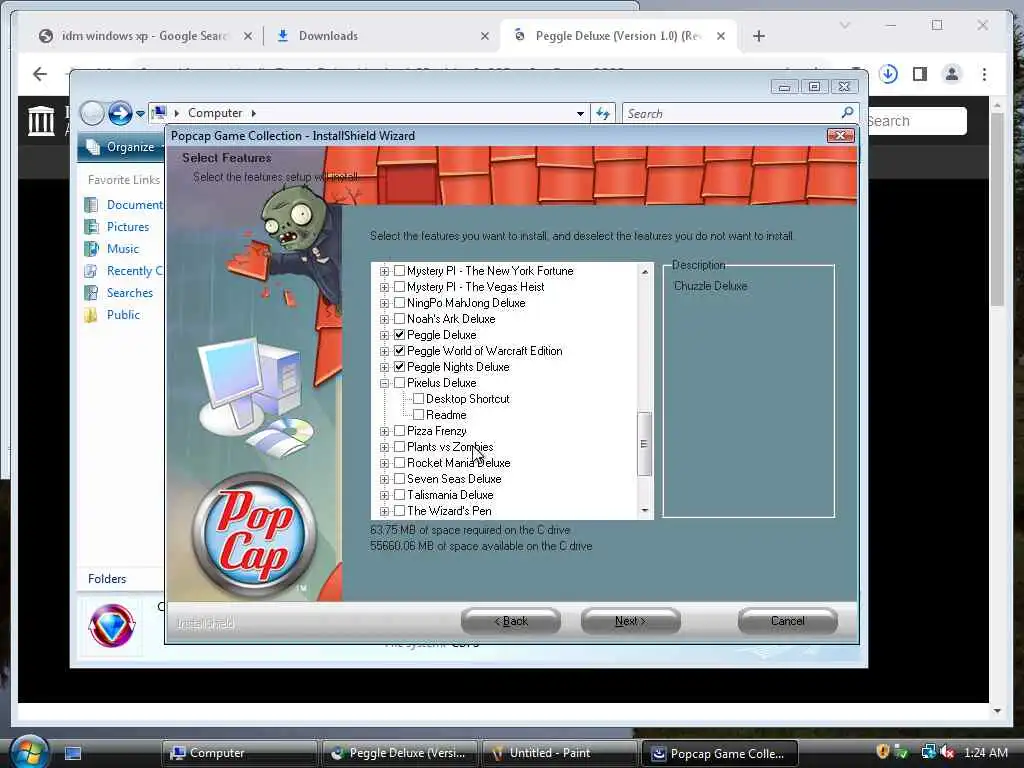Click the volume muted tray icon
1024x768 pixels.
point(947,752)
